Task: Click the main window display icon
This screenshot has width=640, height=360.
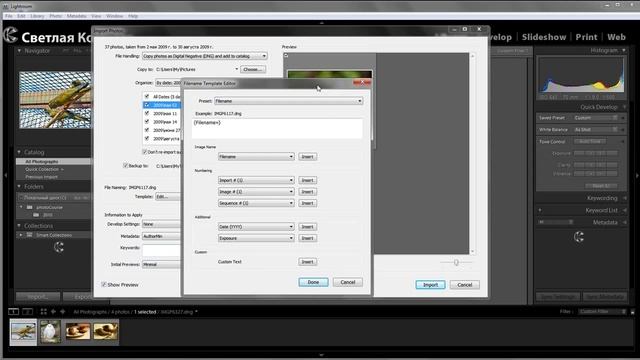Action: pyautogui.click(x=13, y=311)
